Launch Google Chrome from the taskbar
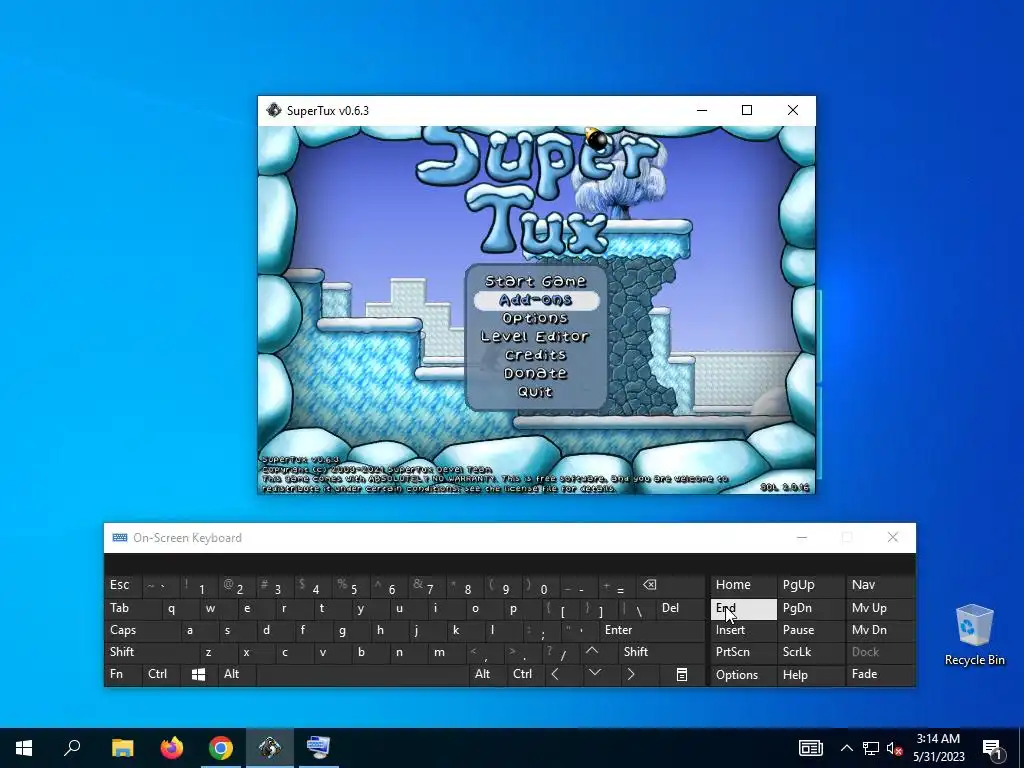This screenshot has height=768, width=1024. click(x=221, y=748)
